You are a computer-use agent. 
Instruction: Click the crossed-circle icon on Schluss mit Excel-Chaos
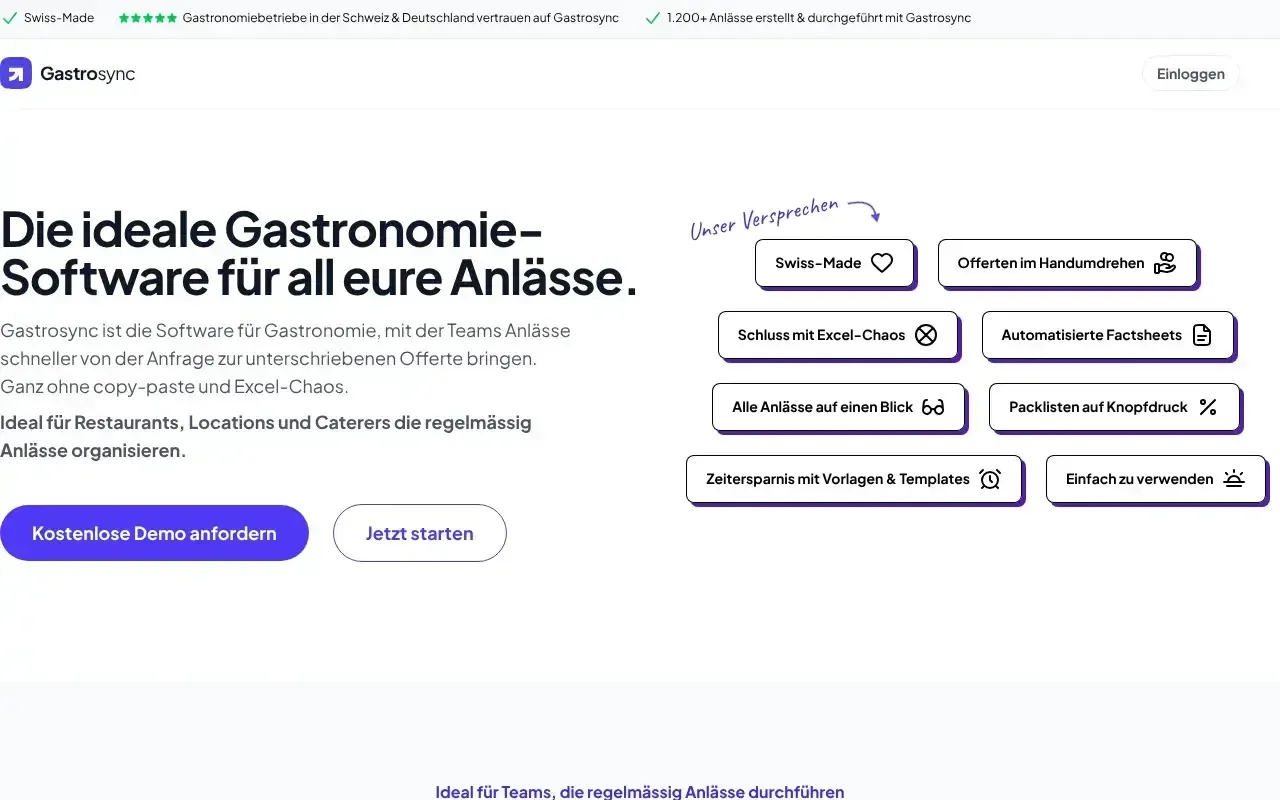(924, 334)
